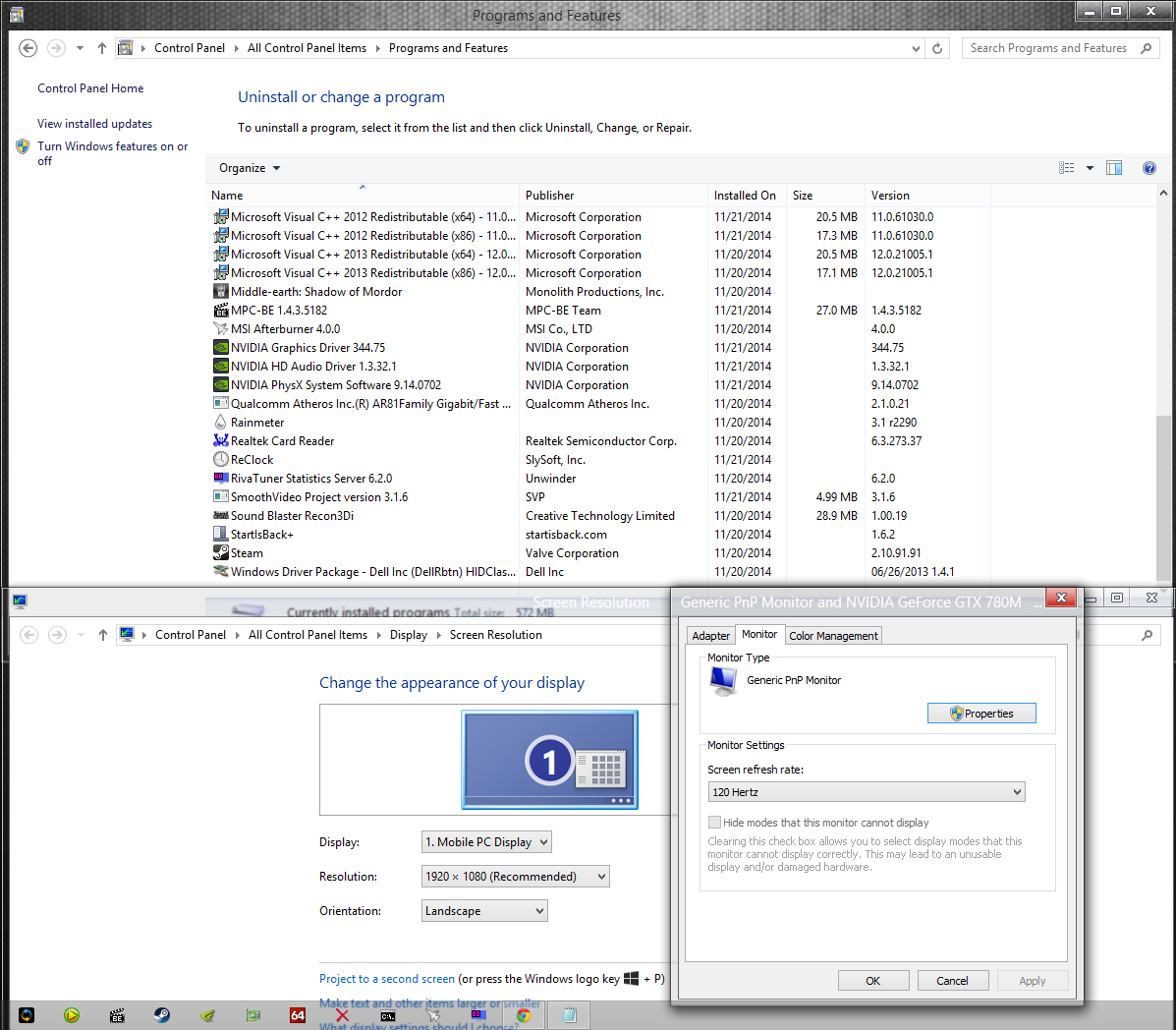
Task: Click the ReClock clock icon in the list
Action: point(220,459)
